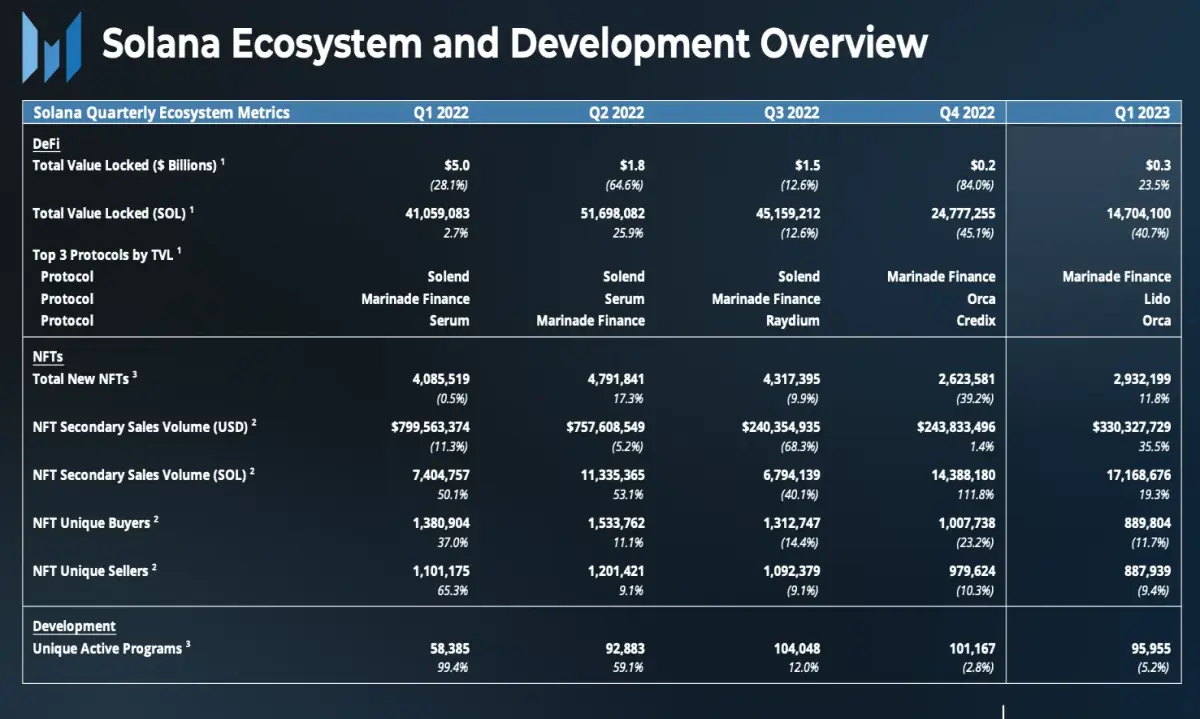The height and width of the screenshot is (719, 1200).
Task: Pick the "Q3 2022" column header
Action: (x=791, y=113)
